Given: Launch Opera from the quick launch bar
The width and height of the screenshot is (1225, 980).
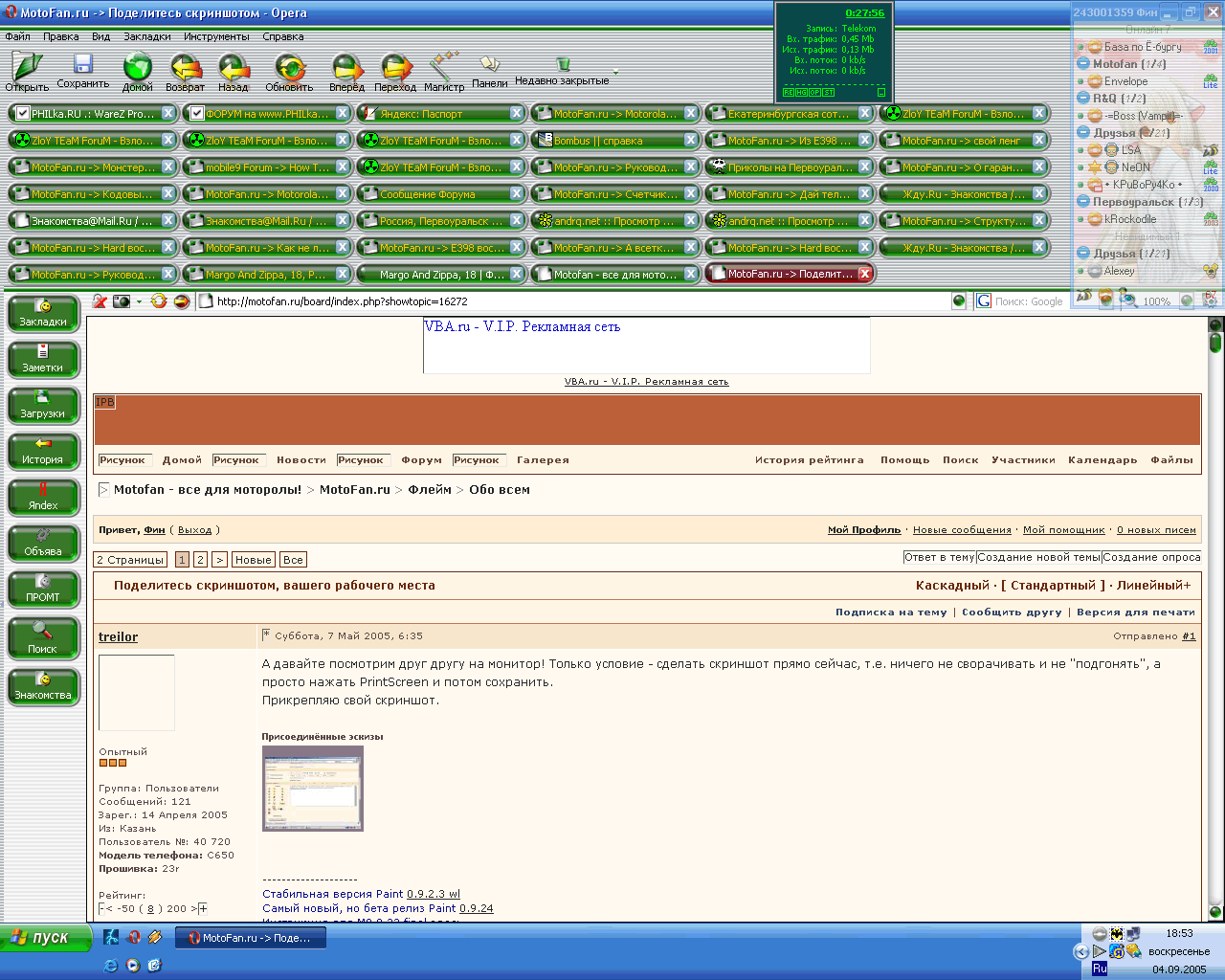Looking at the screenshot, I should click(x=134, y=937).
